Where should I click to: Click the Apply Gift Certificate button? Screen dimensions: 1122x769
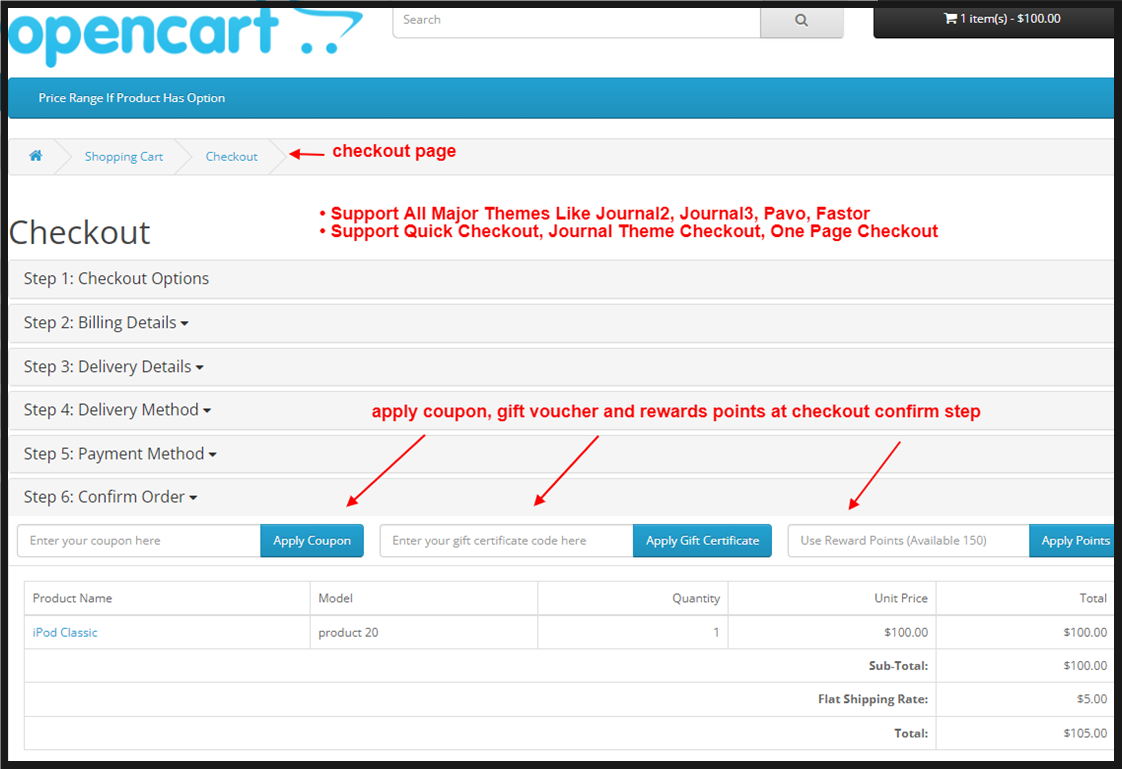(701, 540)
